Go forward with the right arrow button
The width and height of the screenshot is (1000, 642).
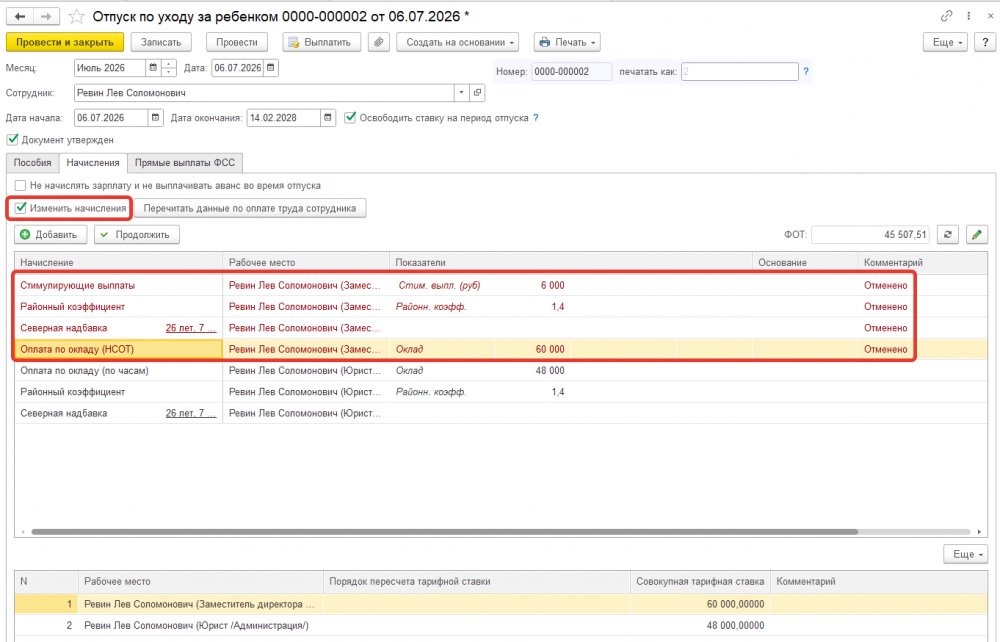click(x=46, y=17)
